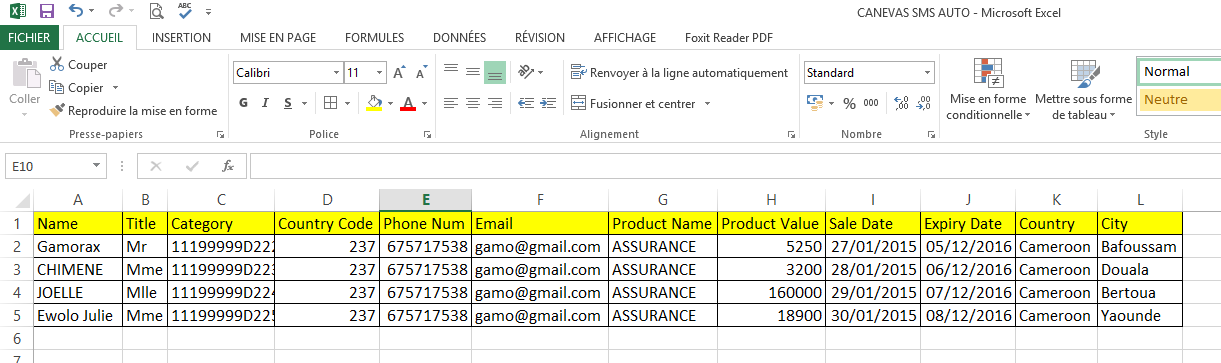This screenshot has height=363, width=1221.
Task: Open the Standard number format dropdown
Action: click(x=927, y=73)
